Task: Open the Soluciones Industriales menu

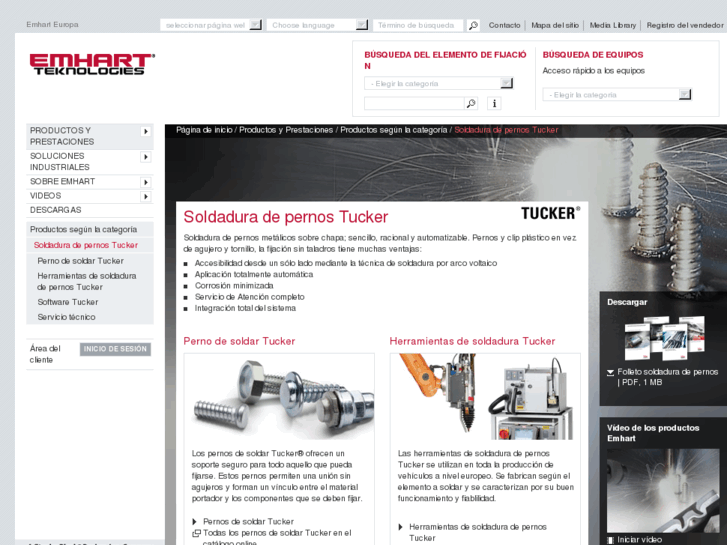Action: pos(90,161)
